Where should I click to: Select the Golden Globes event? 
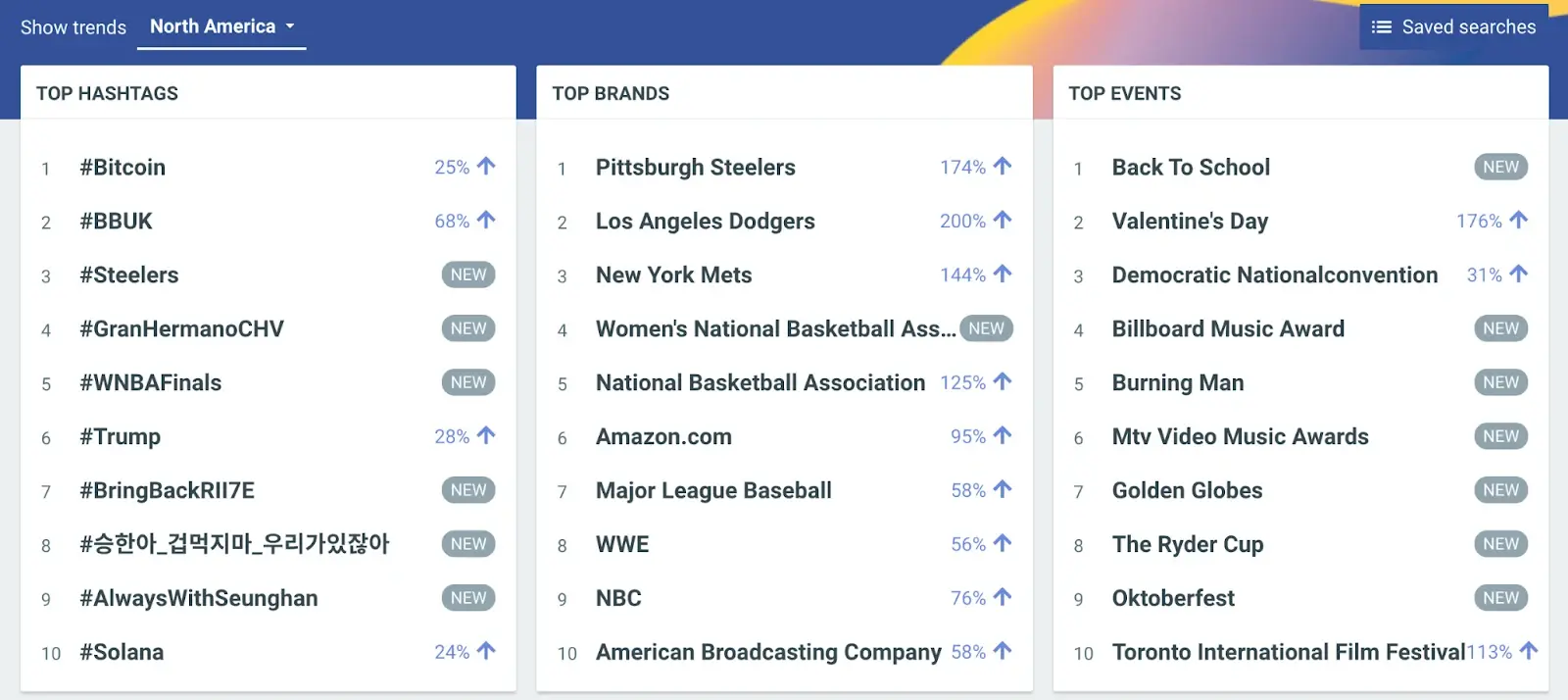[1187, 490]
